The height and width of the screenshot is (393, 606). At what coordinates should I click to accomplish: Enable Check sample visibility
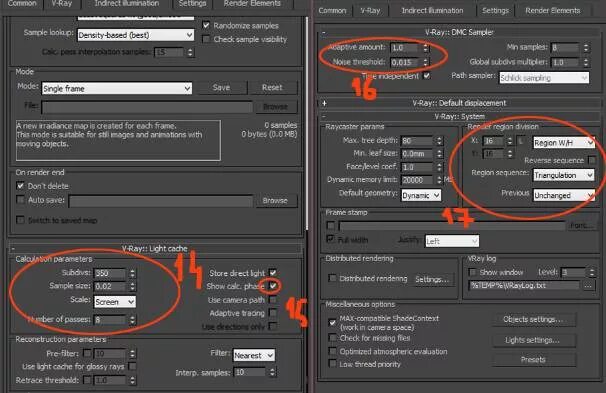point(206,39)
